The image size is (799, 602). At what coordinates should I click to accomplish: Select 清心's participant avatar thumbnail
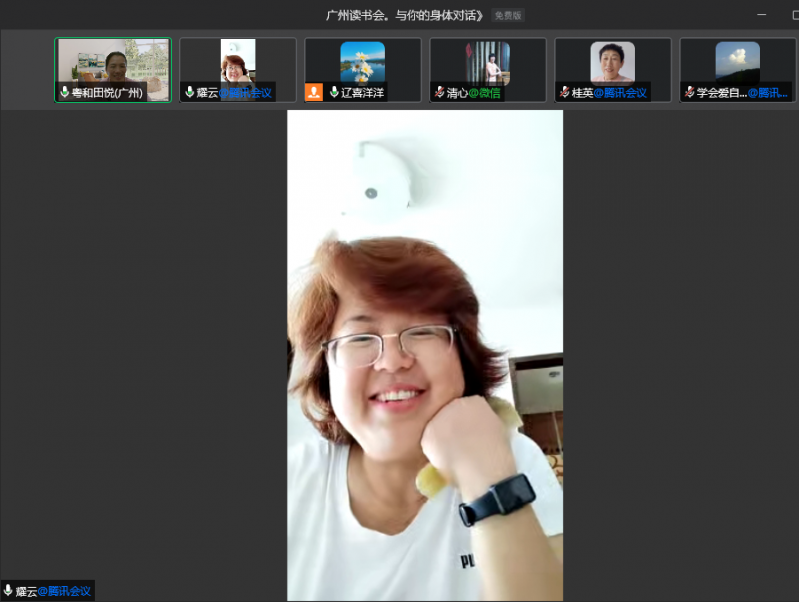coord(487,61)
